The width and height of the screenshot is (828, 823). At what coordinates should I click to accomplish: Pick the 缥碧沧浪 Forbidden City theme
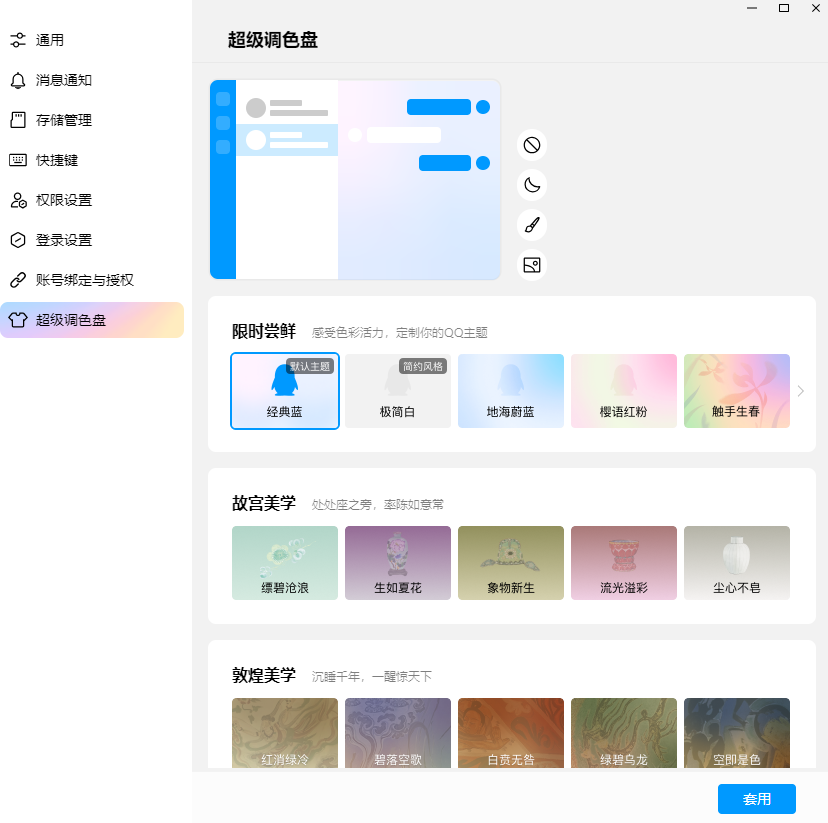pos(285,563)
